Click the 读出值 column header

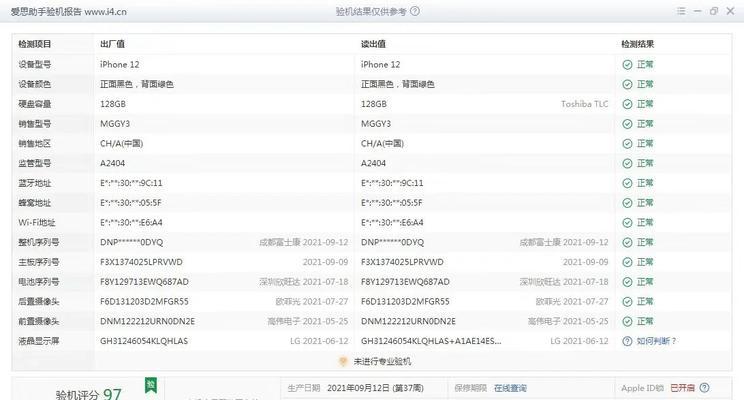coord(373,44)
